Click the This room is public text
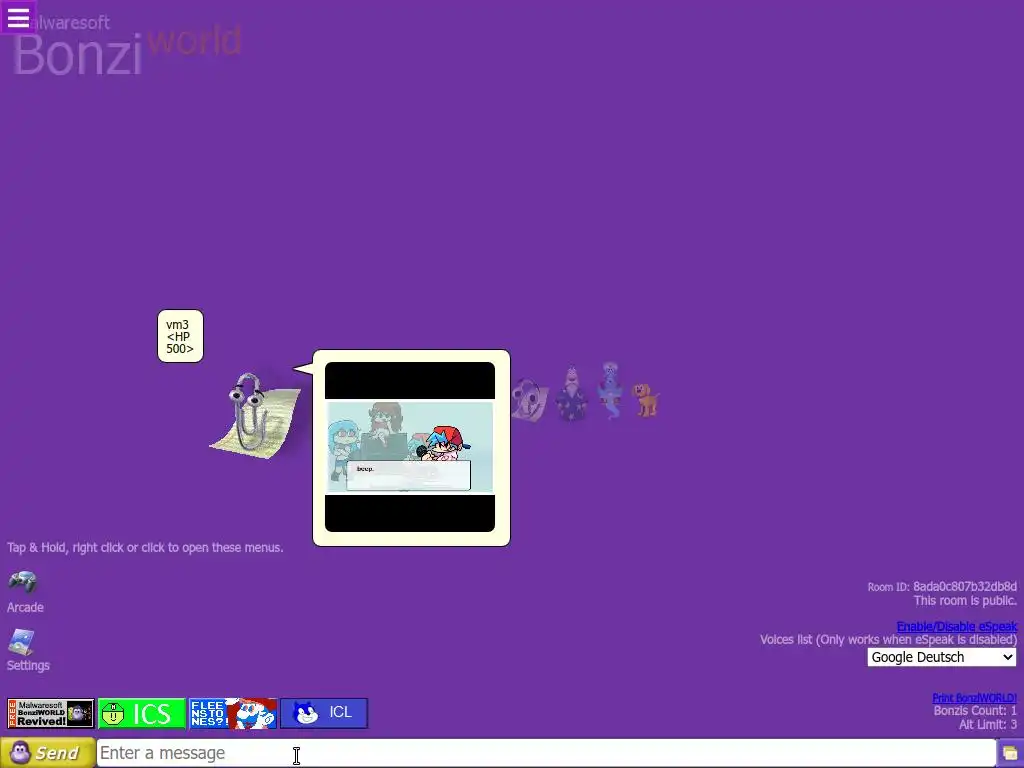Screen dimensions: 1024x768 (965, 601)
